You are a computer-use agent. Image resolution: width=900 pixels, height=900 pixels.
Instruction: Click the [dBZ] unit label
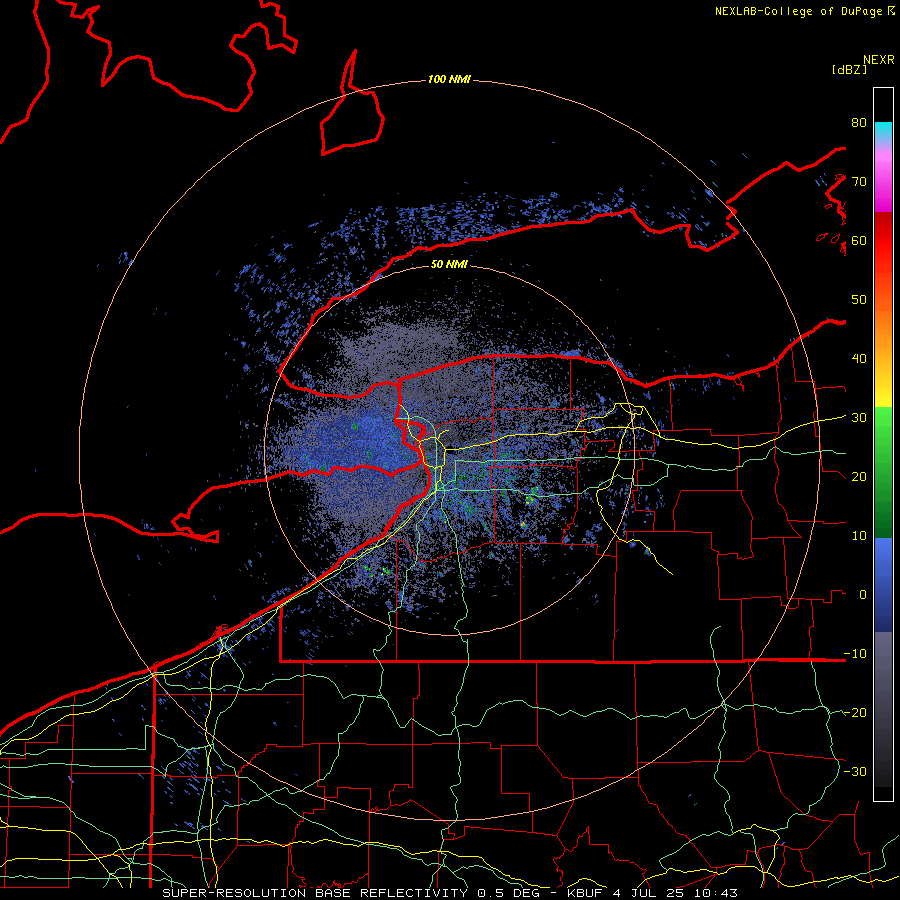coord(849,69)
